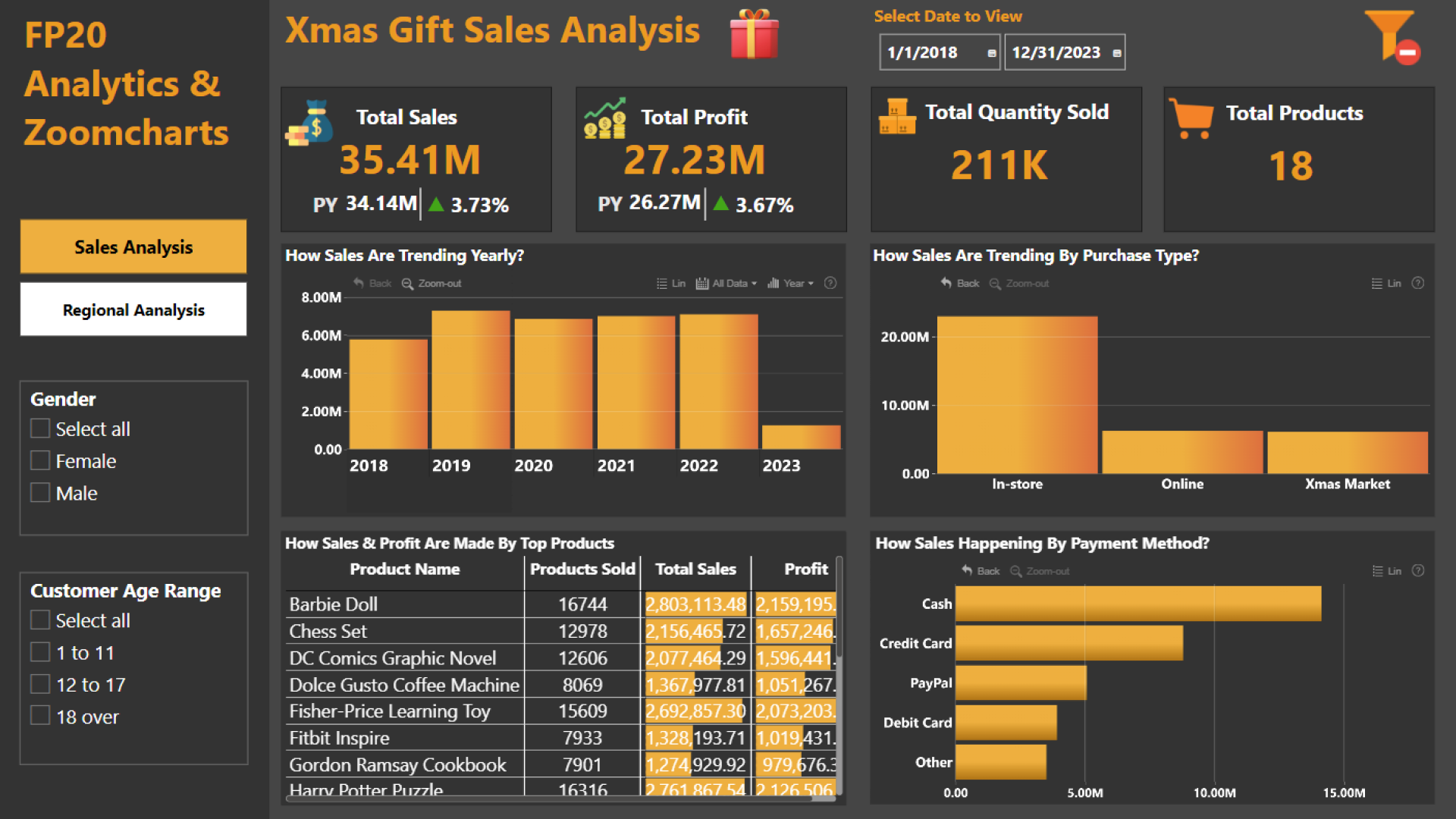Open the All Data dropdown
Screen dimensions: 1456x819
pyautogui.click(x=726, y=283)
